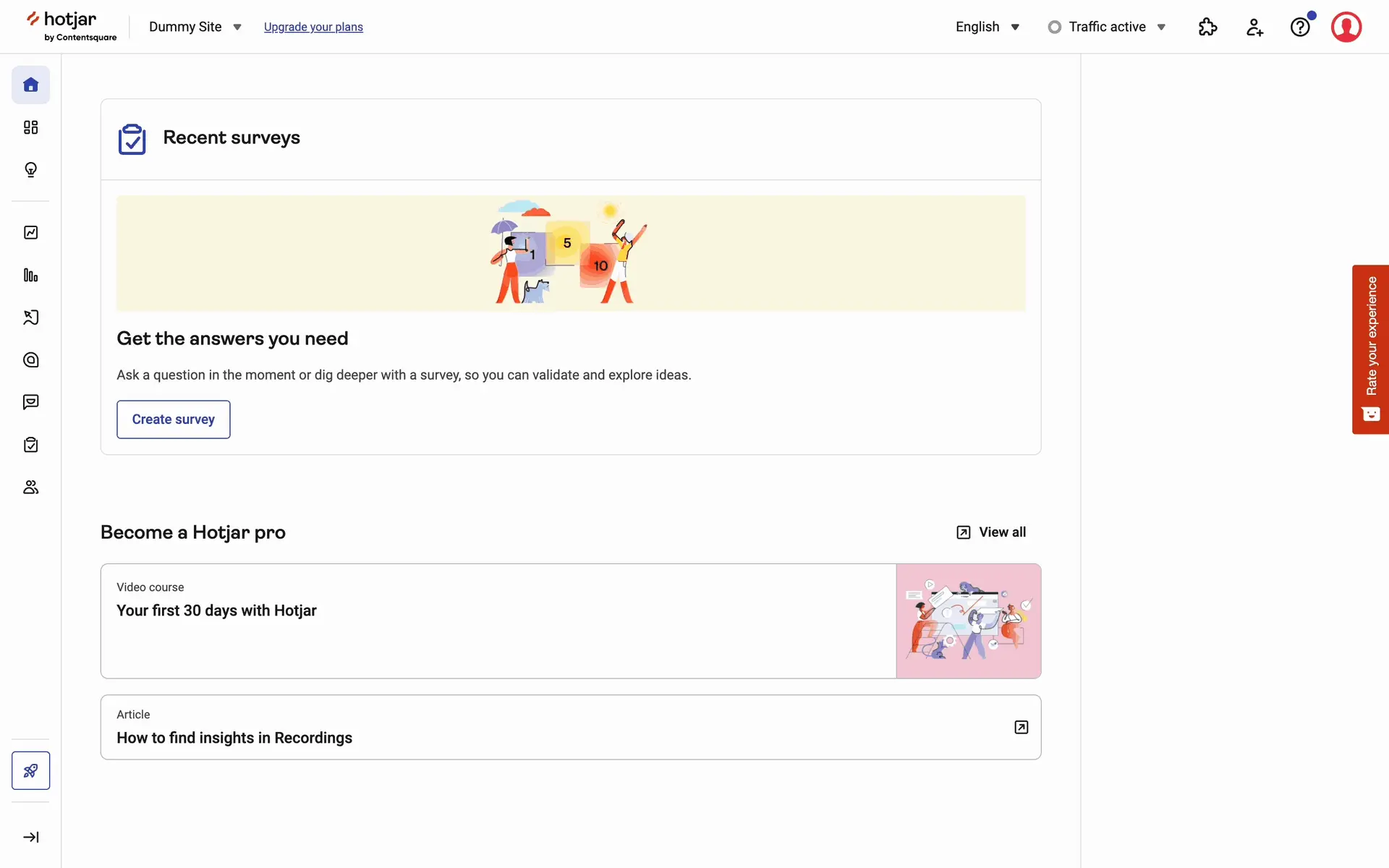This screenshot has width=1389, height=868.
Task: Open the Home icon in sidebar
Action: (x=30, y=85)
